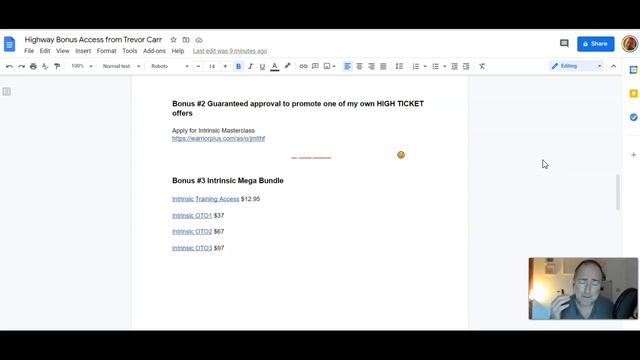Star the Highway Bonus Access document
Screen dimensions: 640x360
[x=173, y=40]
